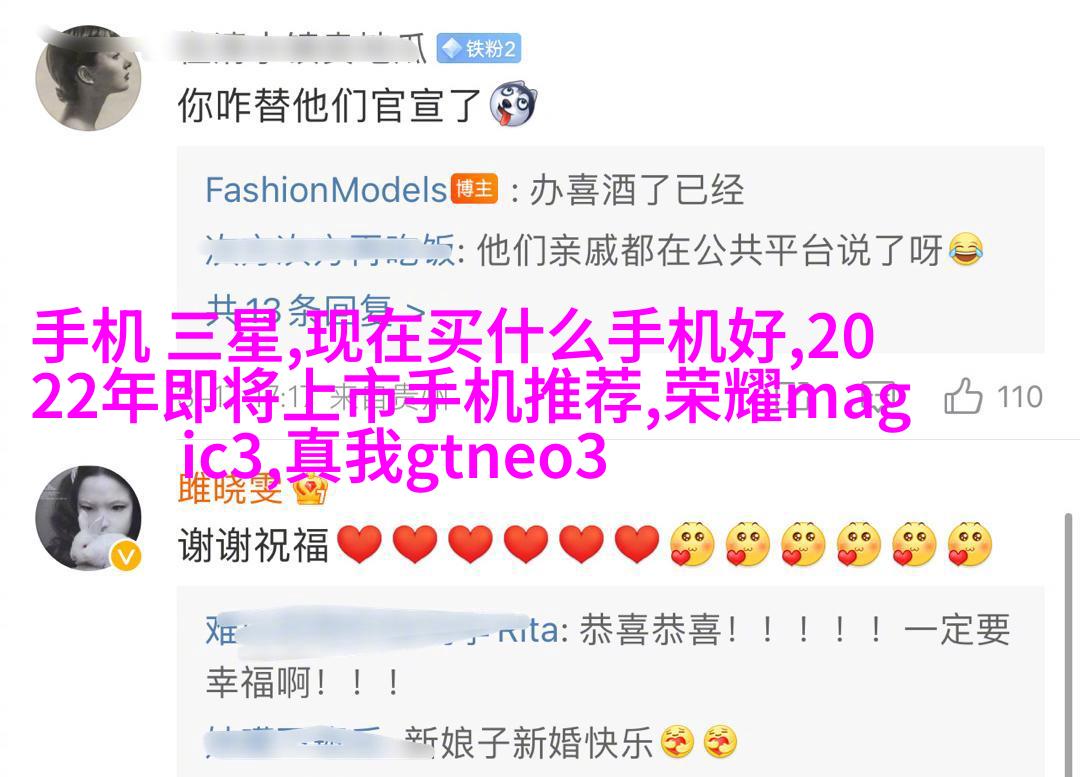The height and width of the screenshot is (777, 1080).
Task: Tap the laughing-crying emoji in reply
Action: click(x=966, y=249)
